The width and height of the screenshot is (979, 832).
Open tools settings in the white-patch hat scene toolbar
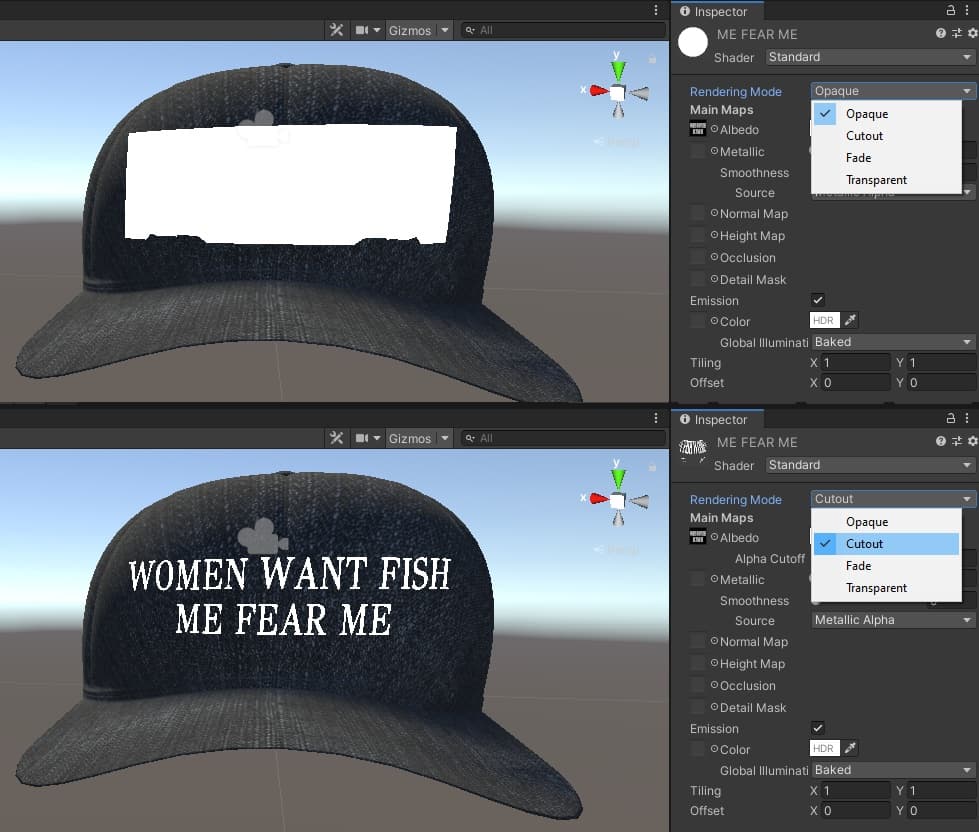pos(336,30)
